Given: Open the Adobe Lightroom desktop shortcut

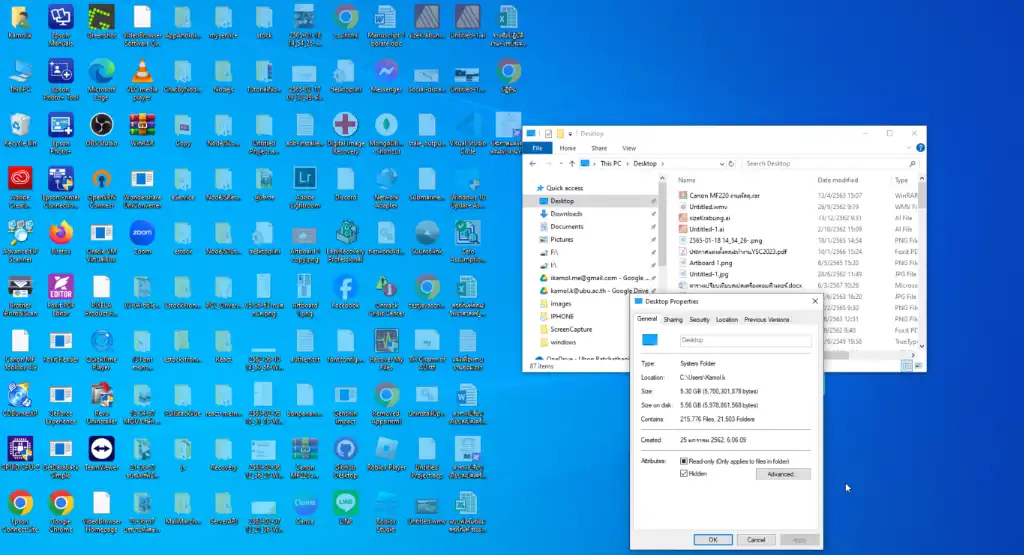Looking at the screenshot, I should tap(305, 187).
